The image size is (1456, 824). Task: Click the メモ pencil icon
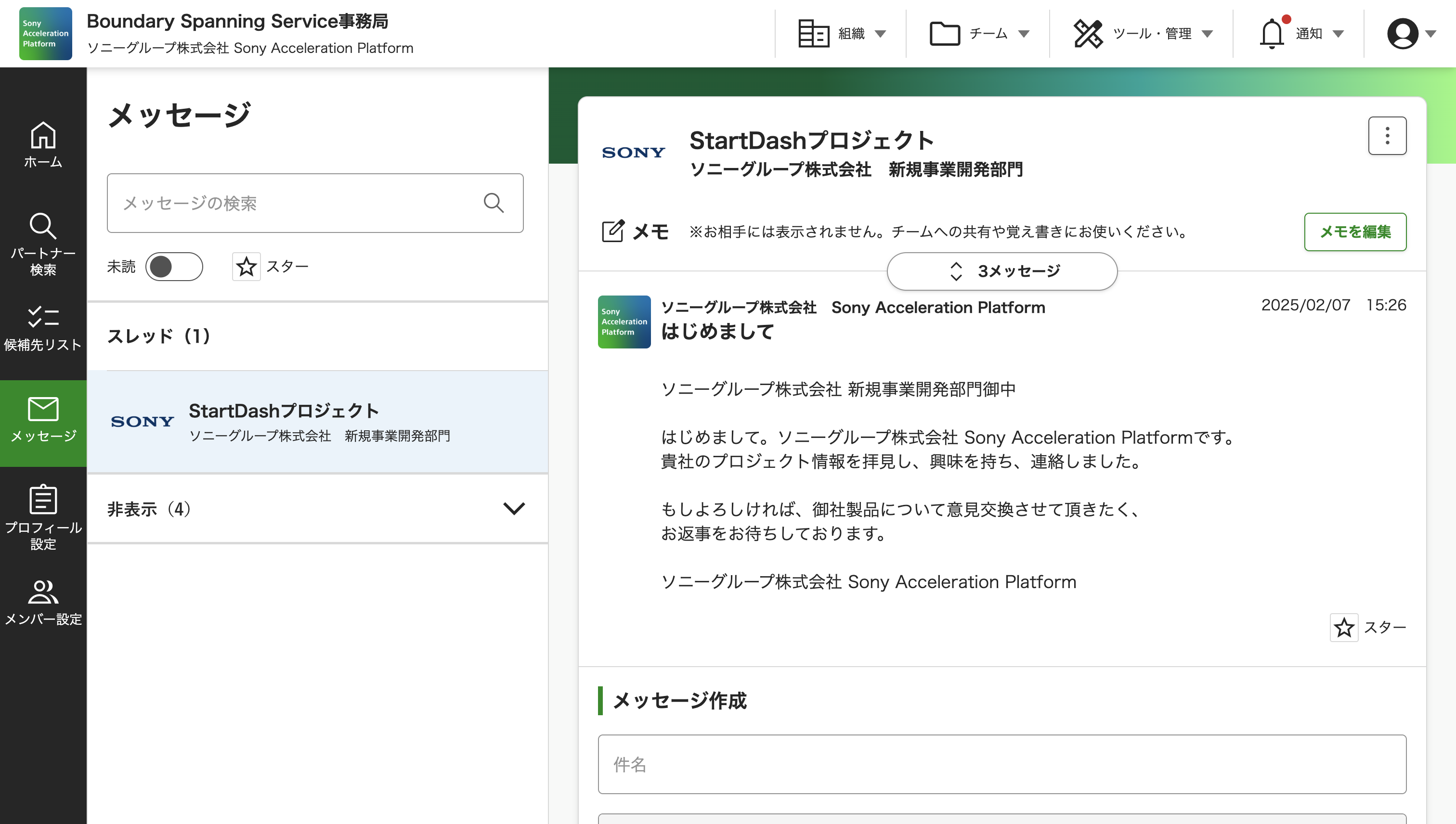coord(613,231)
